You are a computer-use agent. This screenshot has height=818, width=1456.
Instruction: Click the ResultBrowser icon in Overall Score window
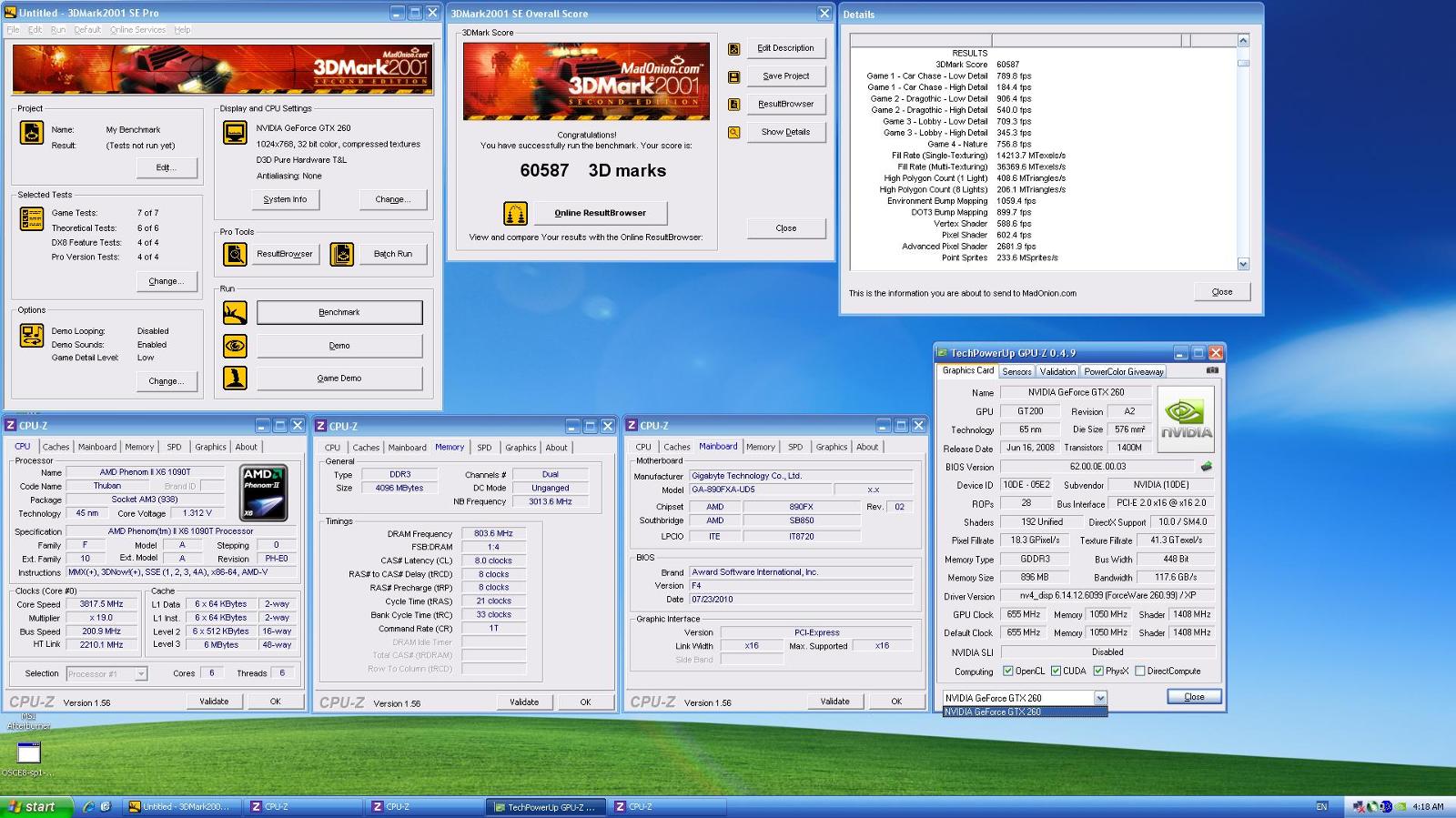coord(734,105)
